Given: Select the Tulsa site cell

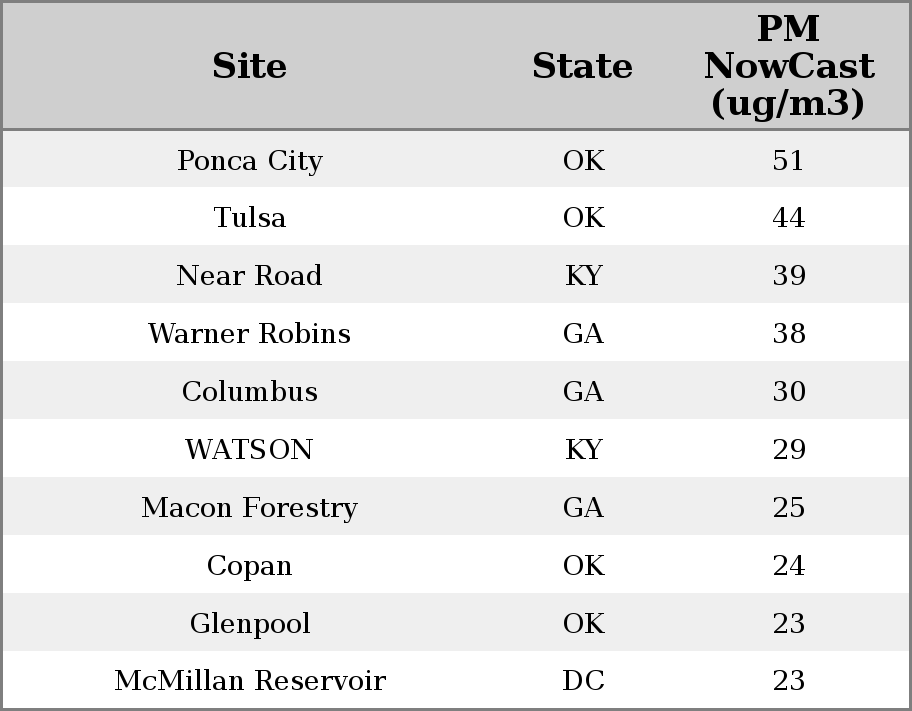Looking at the screenshot, I should click(x=249, y=218).
